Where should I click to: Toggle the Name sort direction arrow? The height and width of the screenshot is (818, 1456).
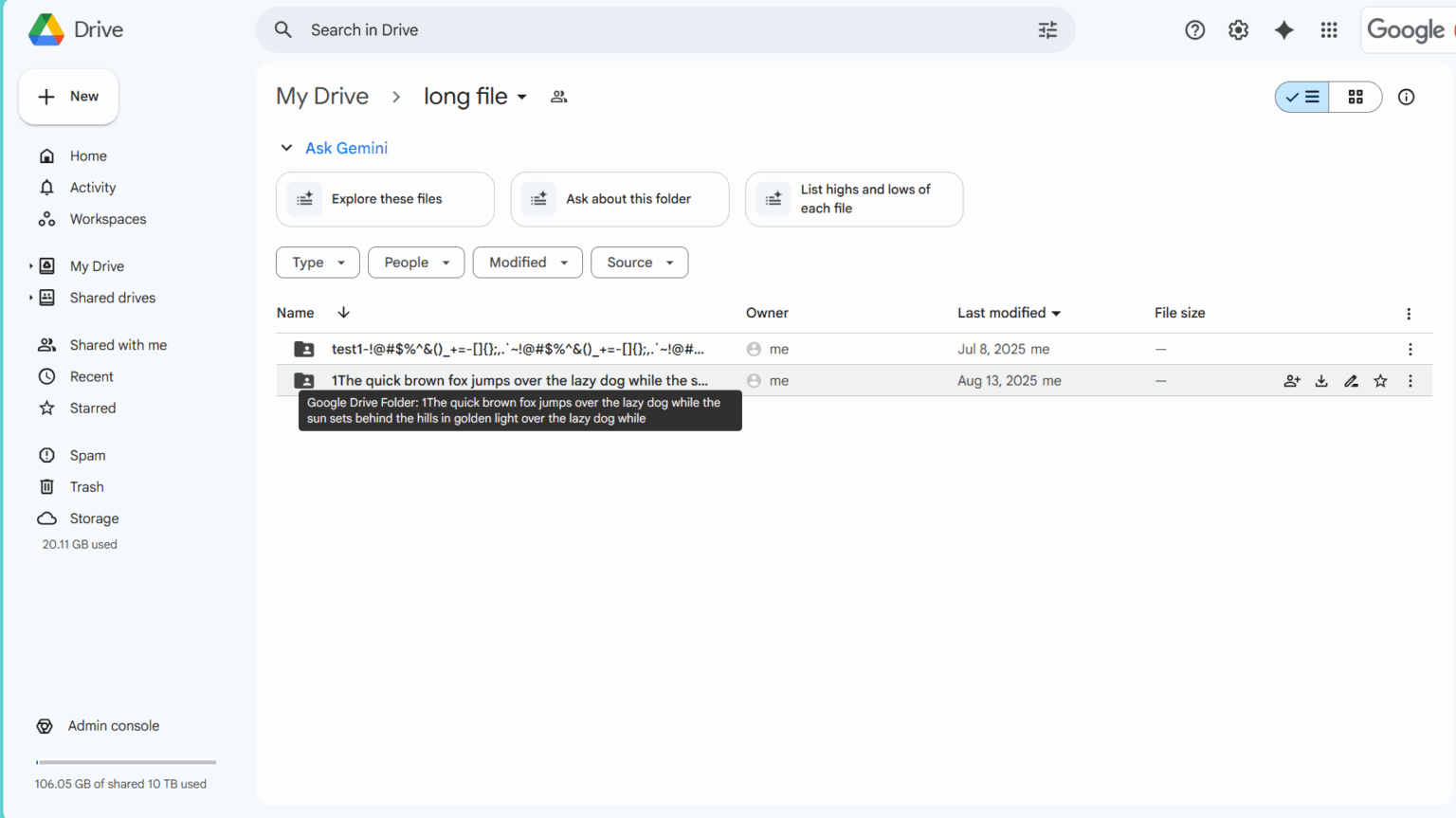pyautogui.click(x=342, y=312)
